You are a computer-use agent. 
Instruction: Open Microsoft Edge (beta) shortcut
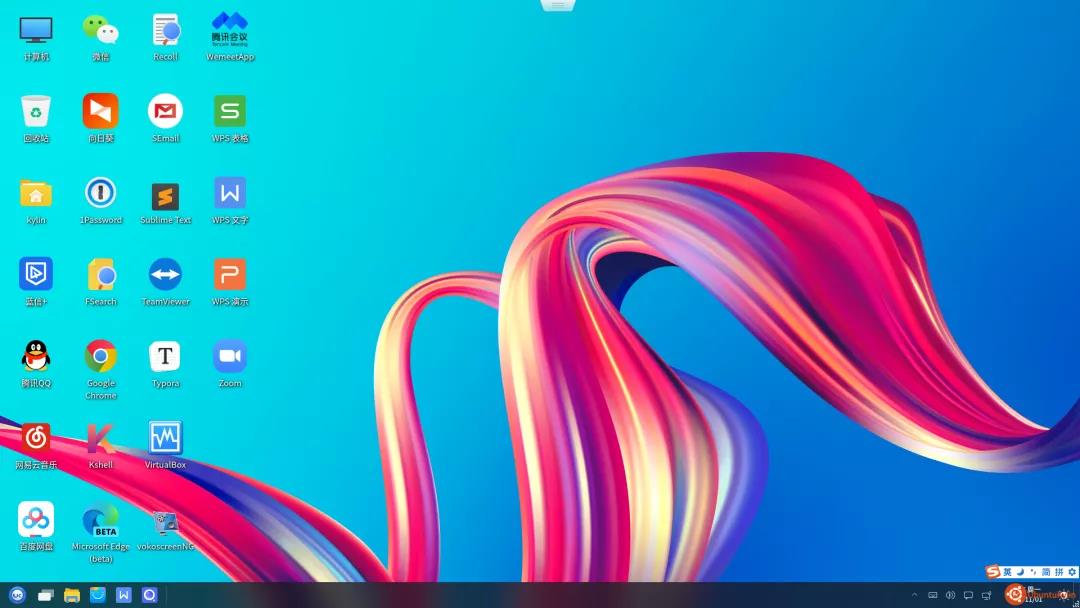(x=100, y=521)
